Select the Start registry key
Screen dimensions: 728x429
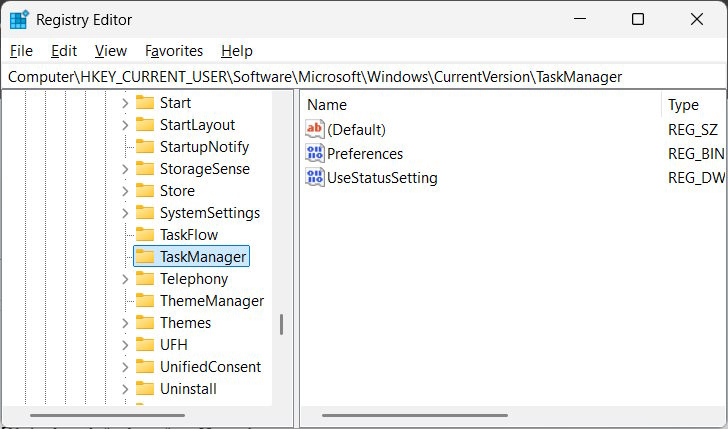click(x=176, y=103)
